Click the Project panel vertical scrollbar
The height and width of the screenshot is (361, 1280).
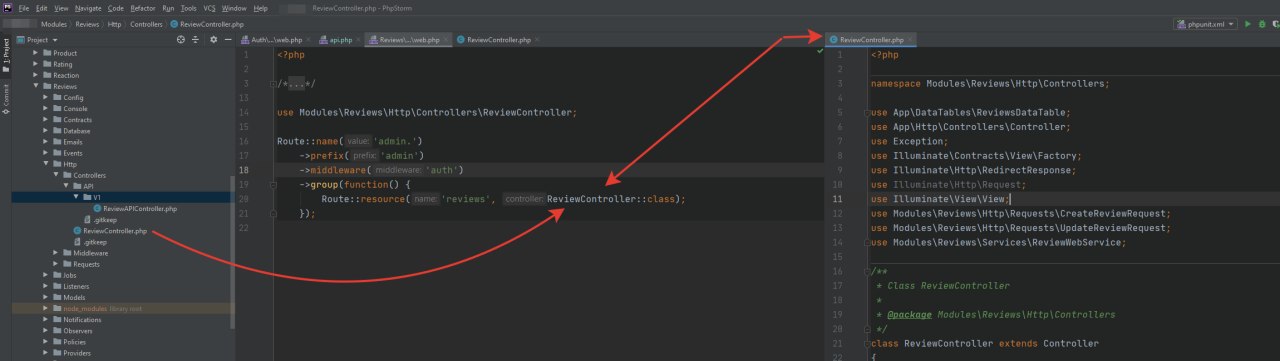coord(232,252)
